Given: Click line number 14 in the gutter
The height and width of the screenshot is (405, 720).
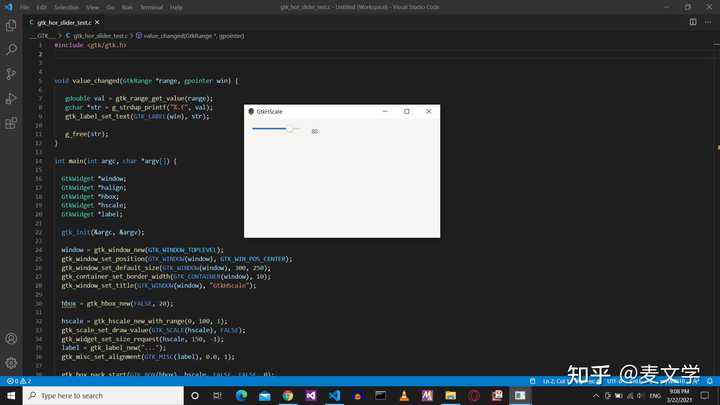Looking at the screenshot, I should tap(39, 161).
